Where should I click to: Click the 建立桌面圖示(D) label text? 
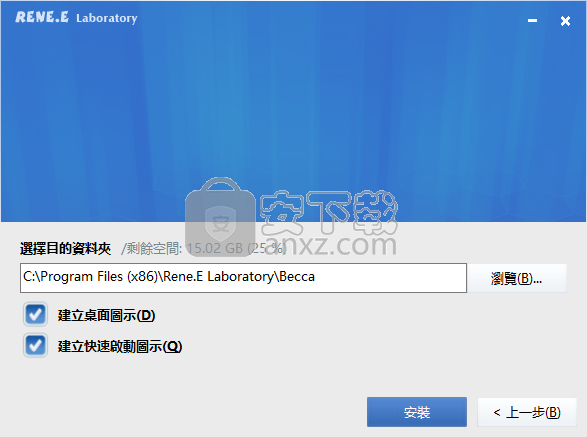(106, 315)
